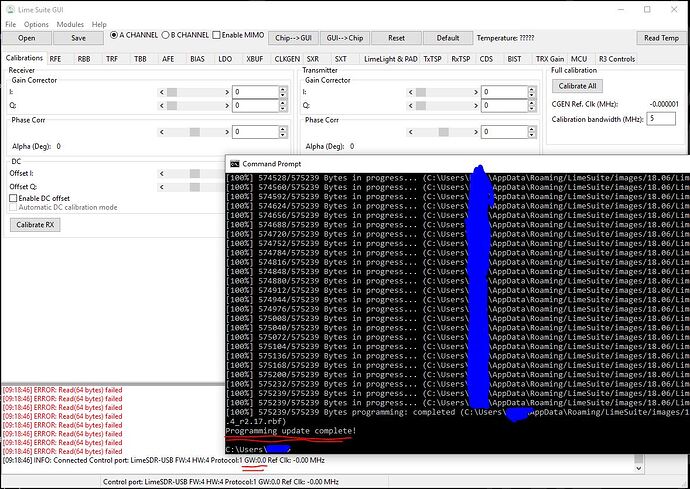Viewport: 690px width, 489px height.
Task: Click the Calibration bandwidth input field
Action: pos(661,118)
